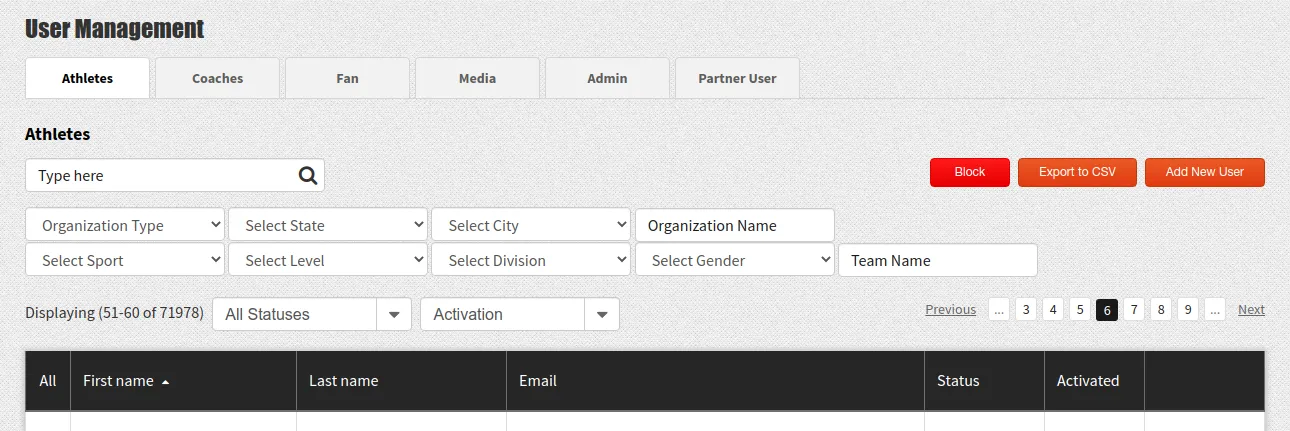Click the Team Name input field
1290x431 pixels.
(x=938, y=260)
